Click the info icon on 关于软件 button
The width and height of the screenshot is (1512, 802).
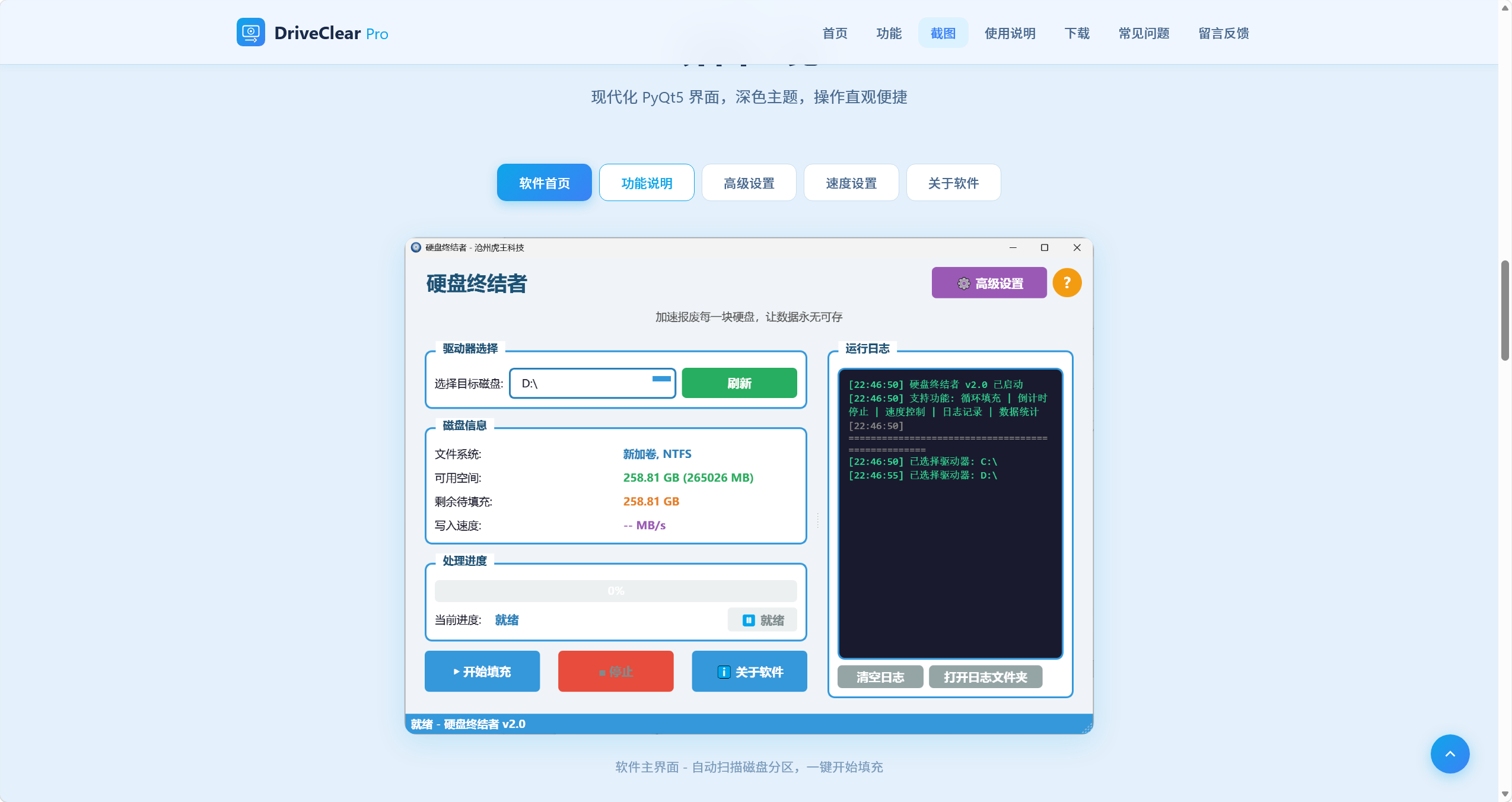point(724,671)
